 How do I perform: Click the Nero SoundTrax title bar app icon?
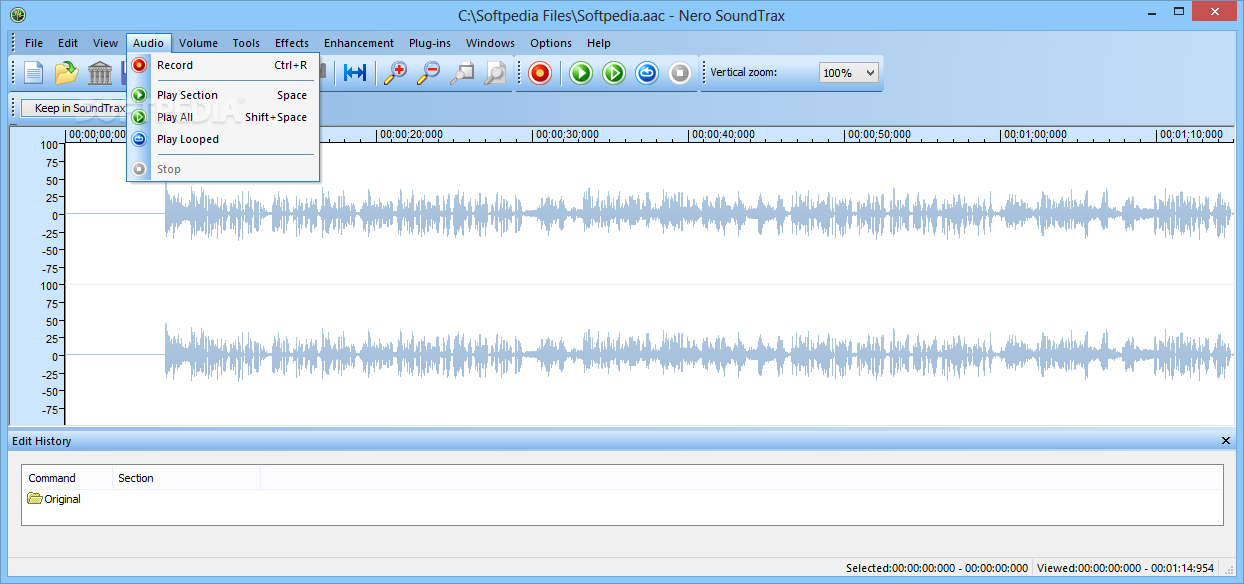click(x=16, y=14)
